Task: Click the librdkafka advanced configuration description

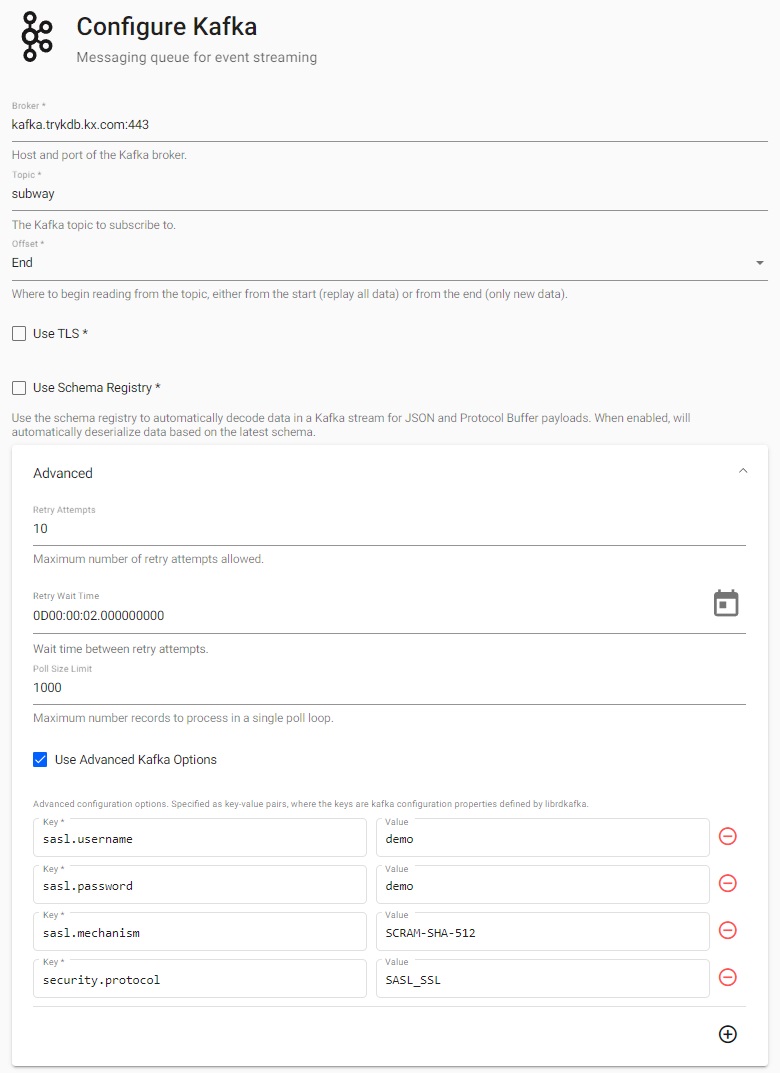Action: click(311, 804)
